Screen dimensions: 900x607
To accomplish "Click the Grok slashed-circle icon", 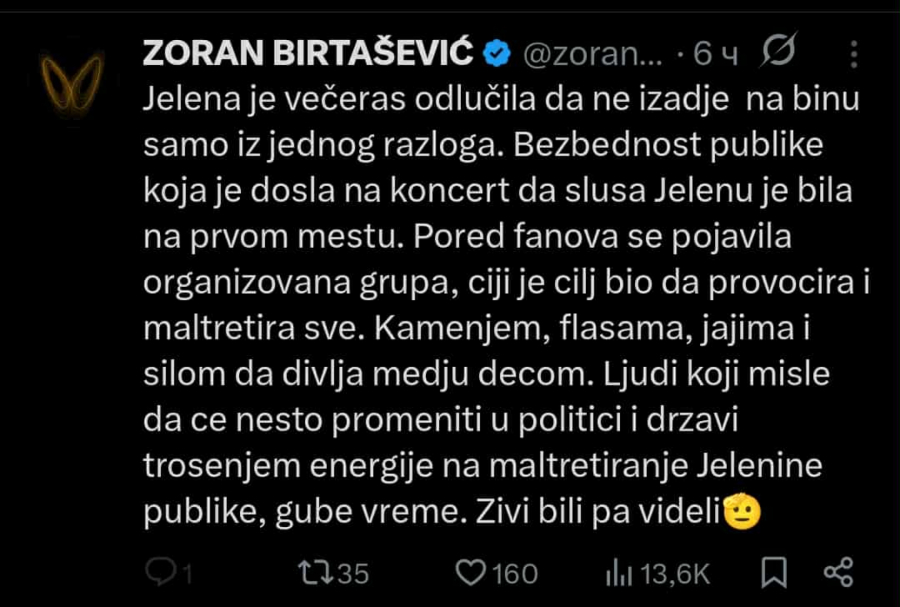I will [x=777, y=50].
